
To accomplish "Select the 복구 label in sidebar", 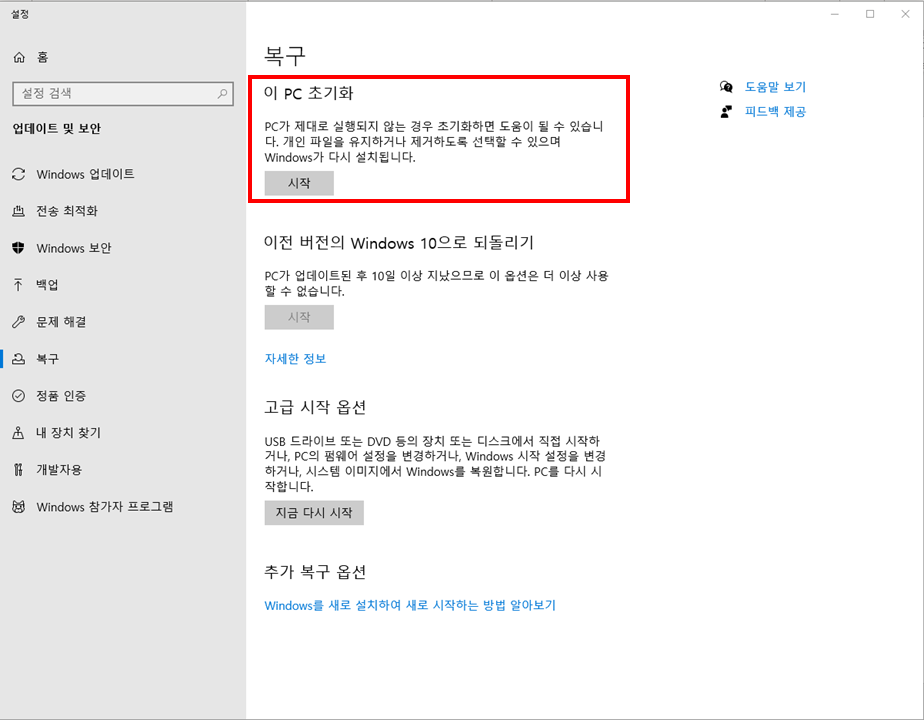I will click(48, 359).
